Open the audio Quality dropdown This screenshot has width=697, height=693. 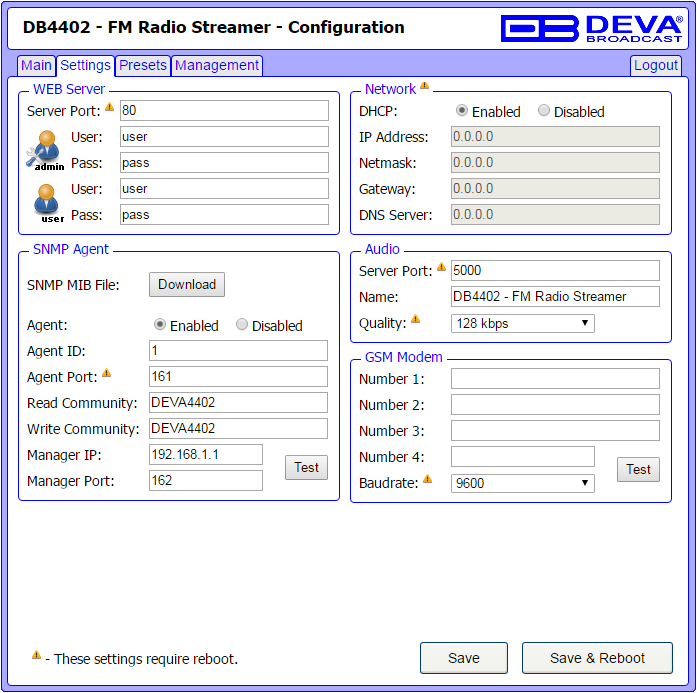522,323
